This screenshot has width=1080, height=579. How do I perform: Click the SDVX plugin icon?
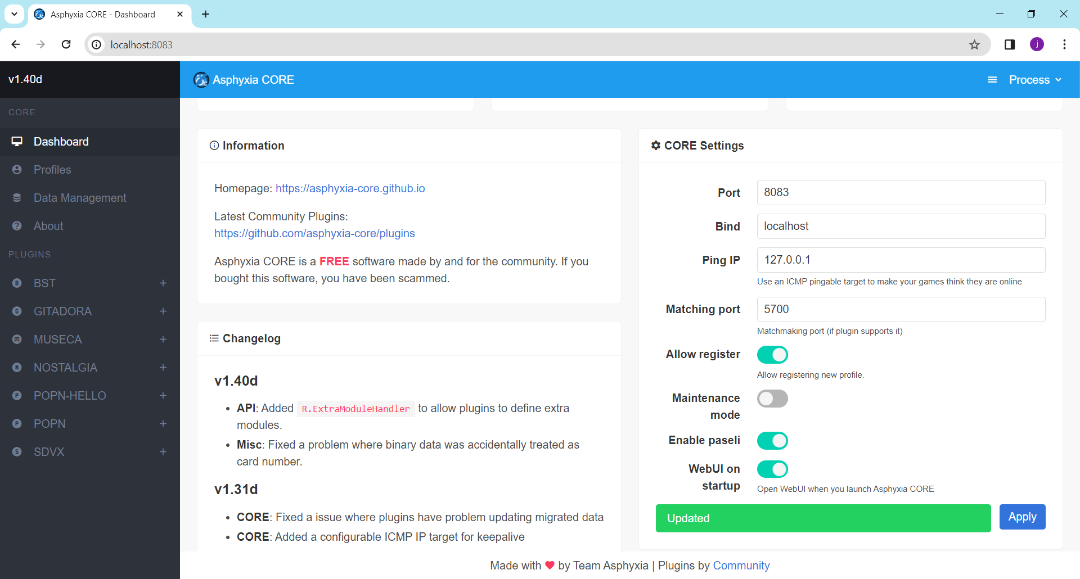click(x=17, y=452)
